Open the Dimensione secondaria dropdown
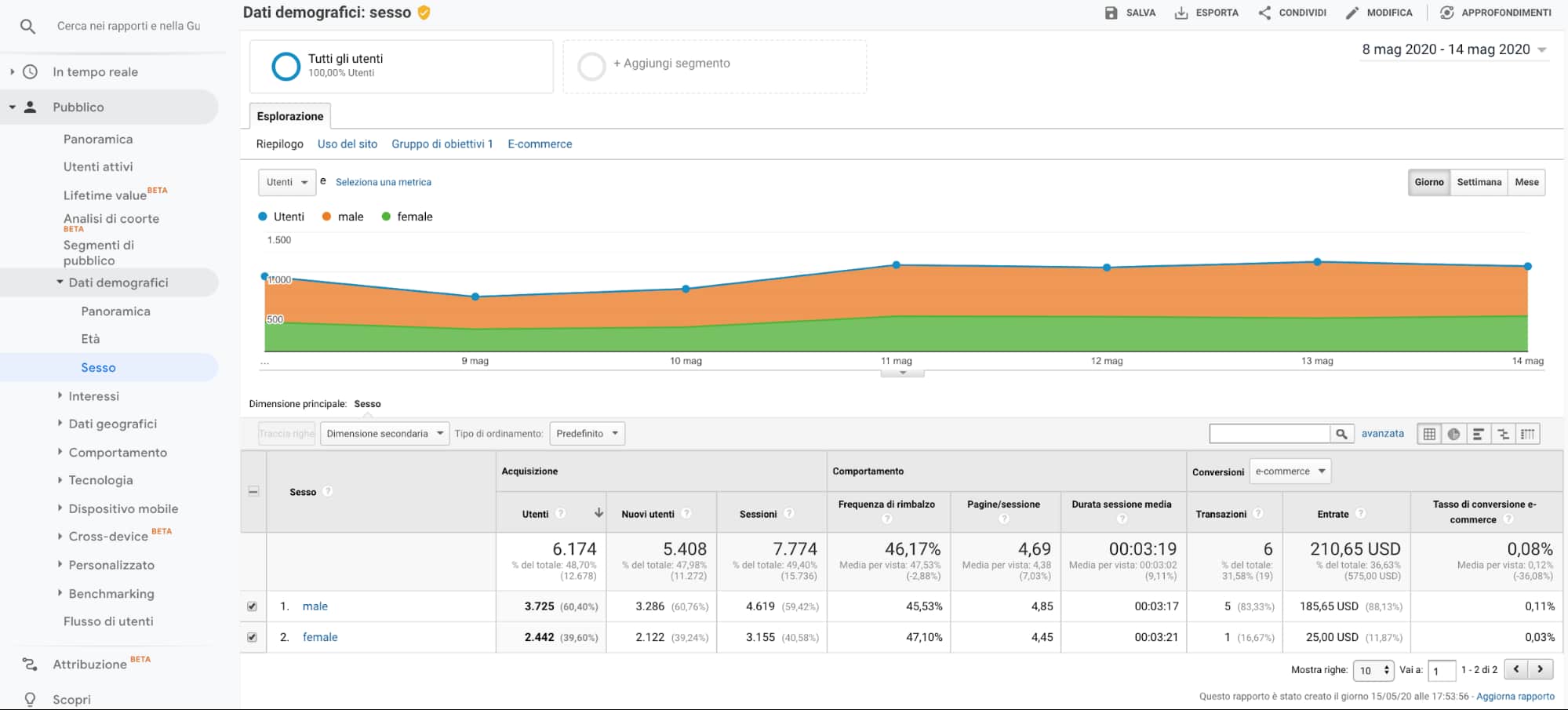The image size is (1568, 710). 384,434
